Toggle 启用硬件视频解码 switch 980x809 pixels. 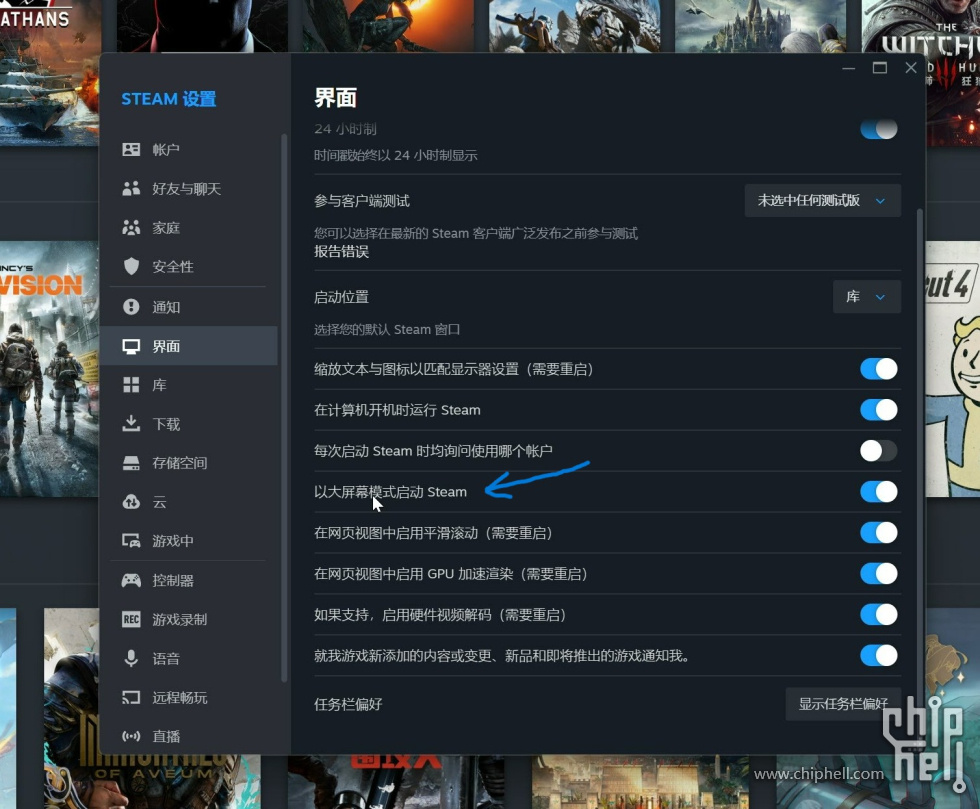pos(879,615)
